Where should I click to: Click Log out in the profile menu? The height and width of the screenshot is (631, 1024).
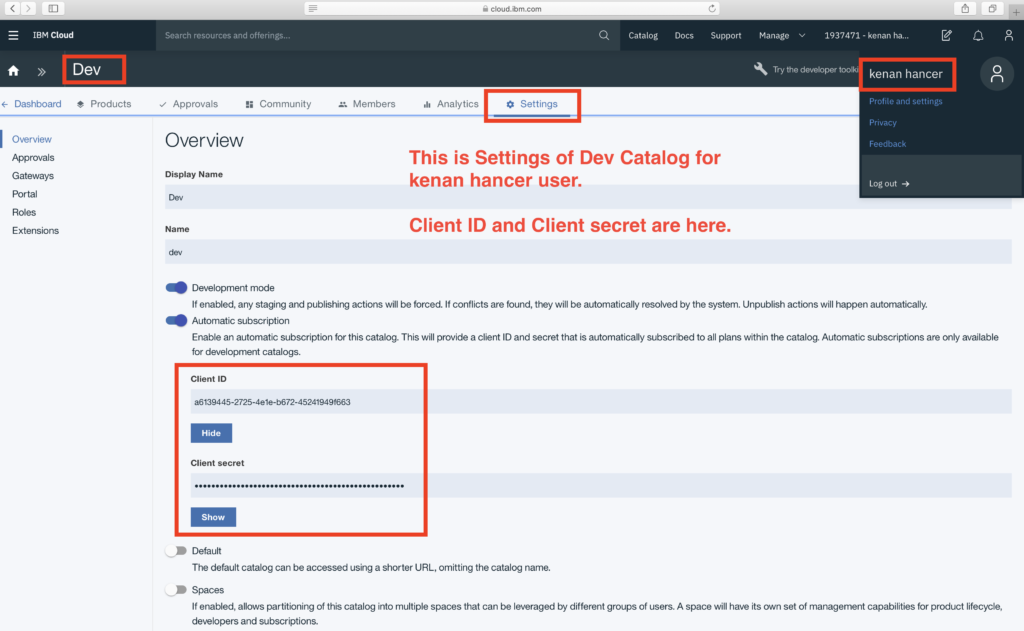coord(889,184)
